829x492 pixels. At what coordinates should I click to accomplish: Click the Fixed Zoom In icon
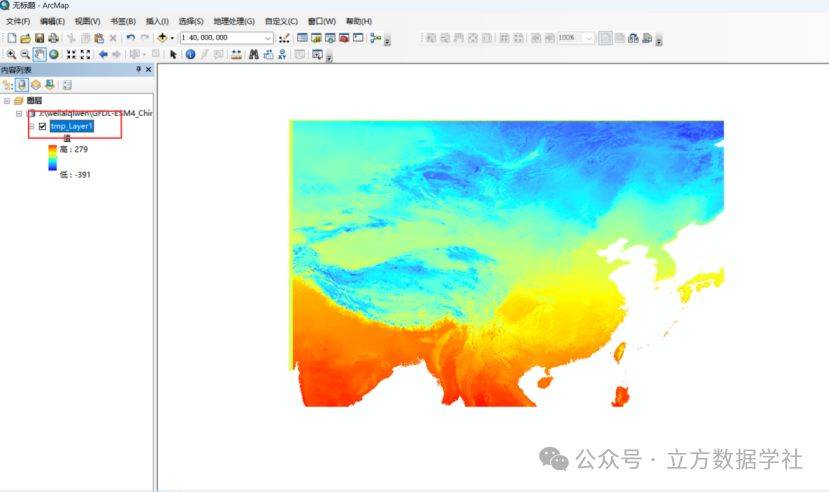[71, 54]
